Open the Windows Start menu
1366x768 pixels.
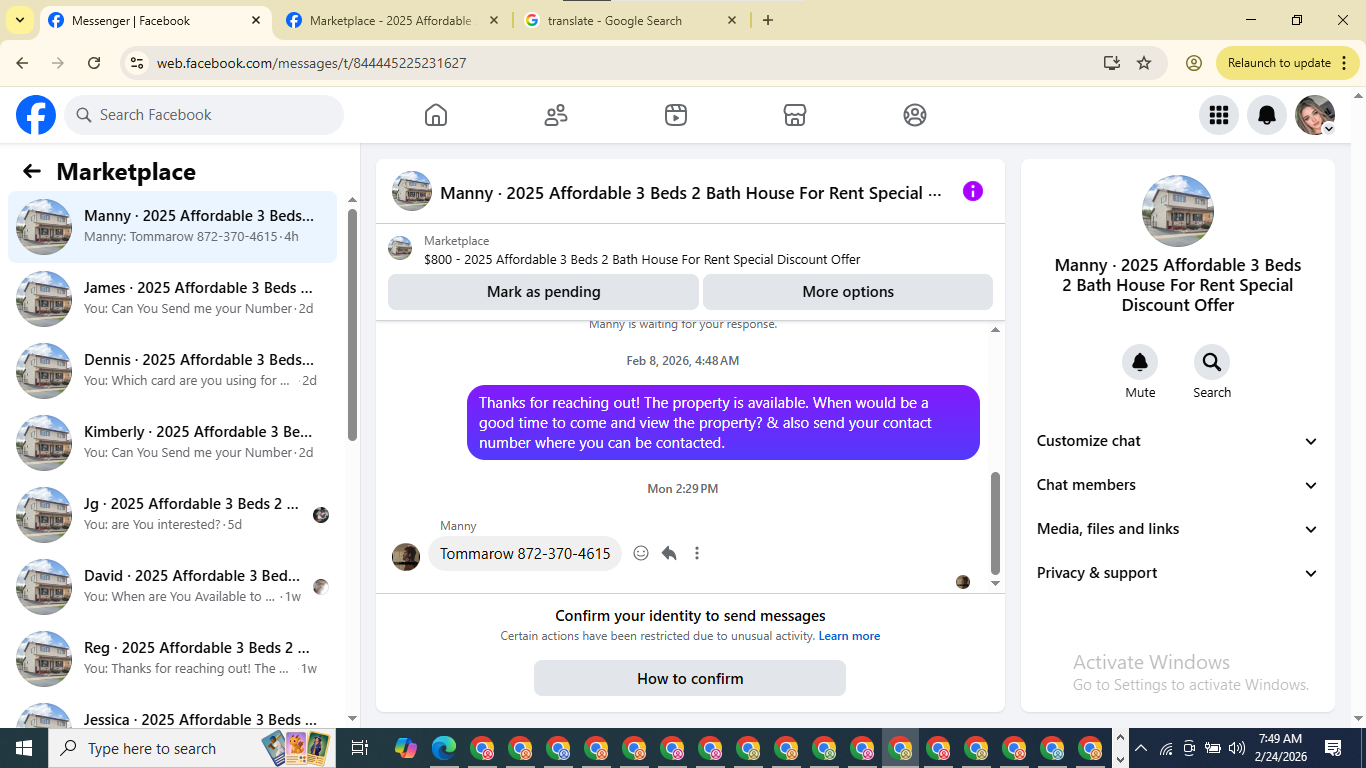point(23,748)
